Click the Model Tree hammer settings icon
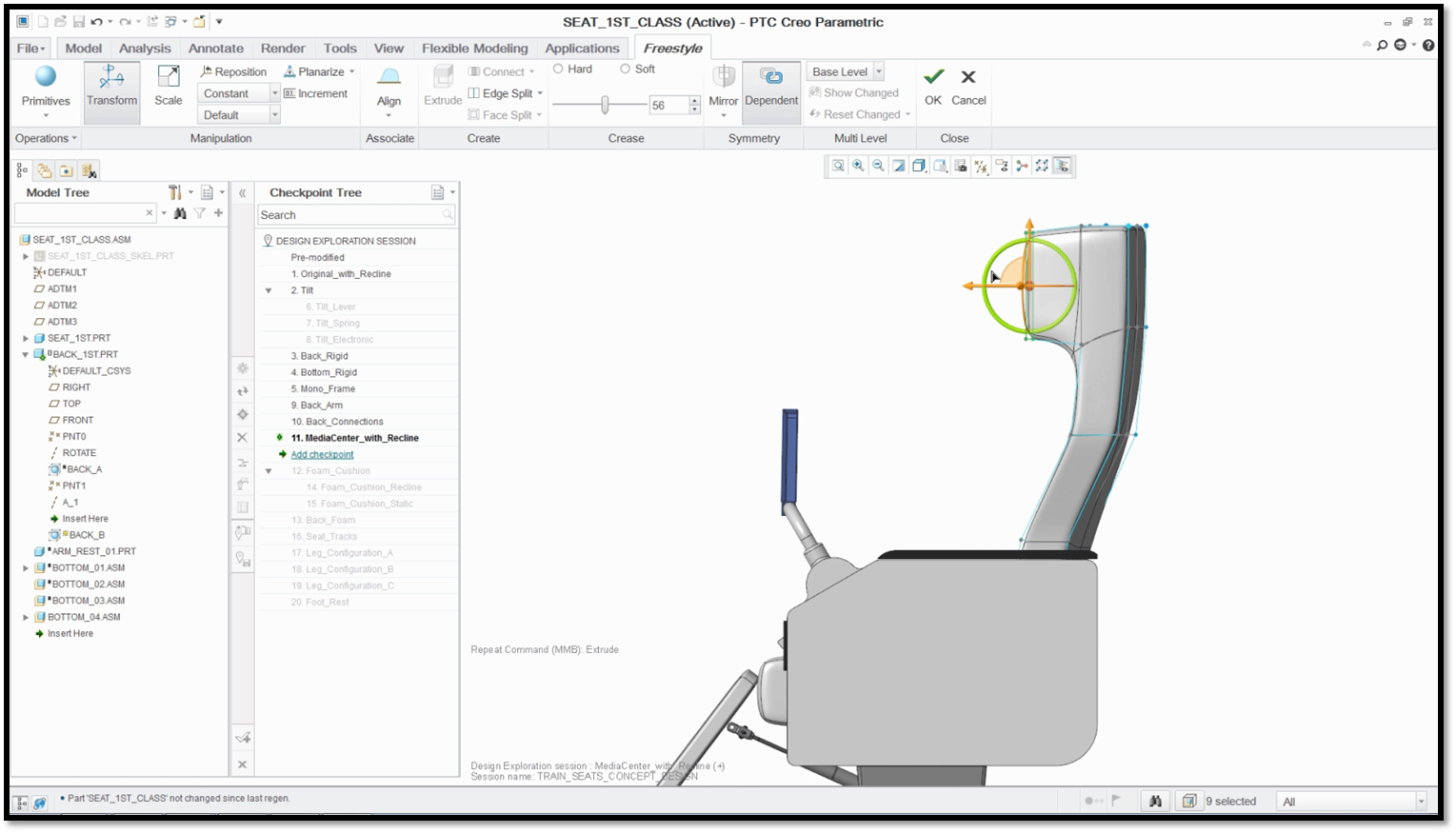Viewport: 1456px width, 833px height. [175, 192]
